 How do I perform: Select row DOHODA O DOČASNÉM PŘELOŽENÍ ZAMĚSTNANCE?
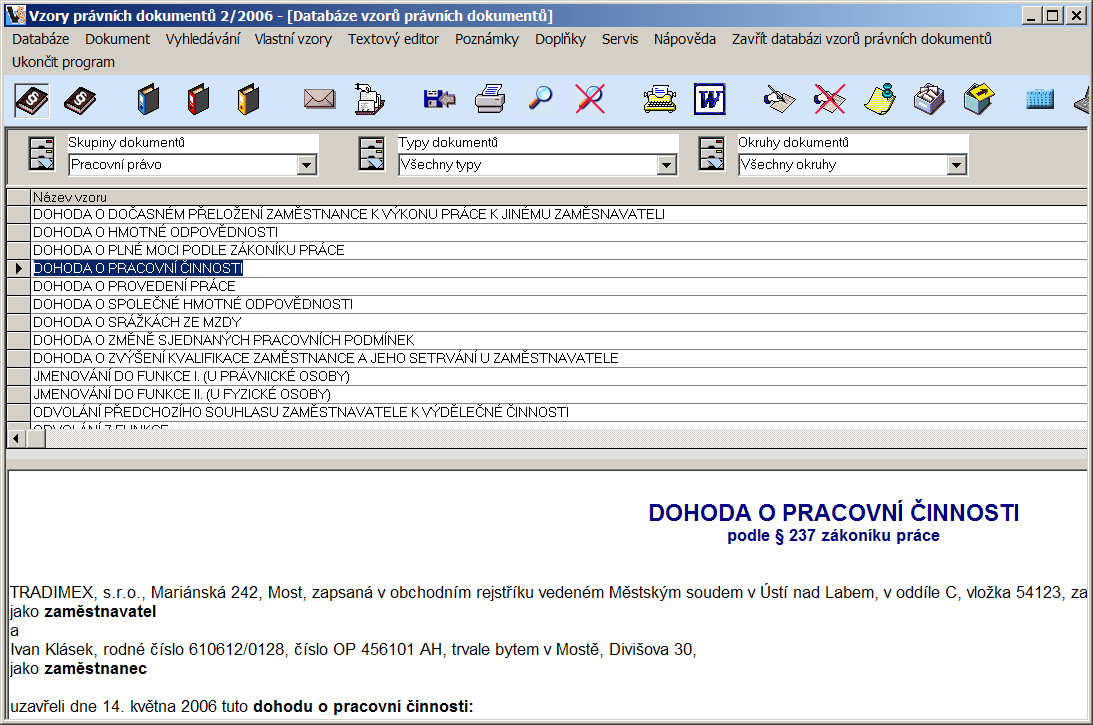558,214
